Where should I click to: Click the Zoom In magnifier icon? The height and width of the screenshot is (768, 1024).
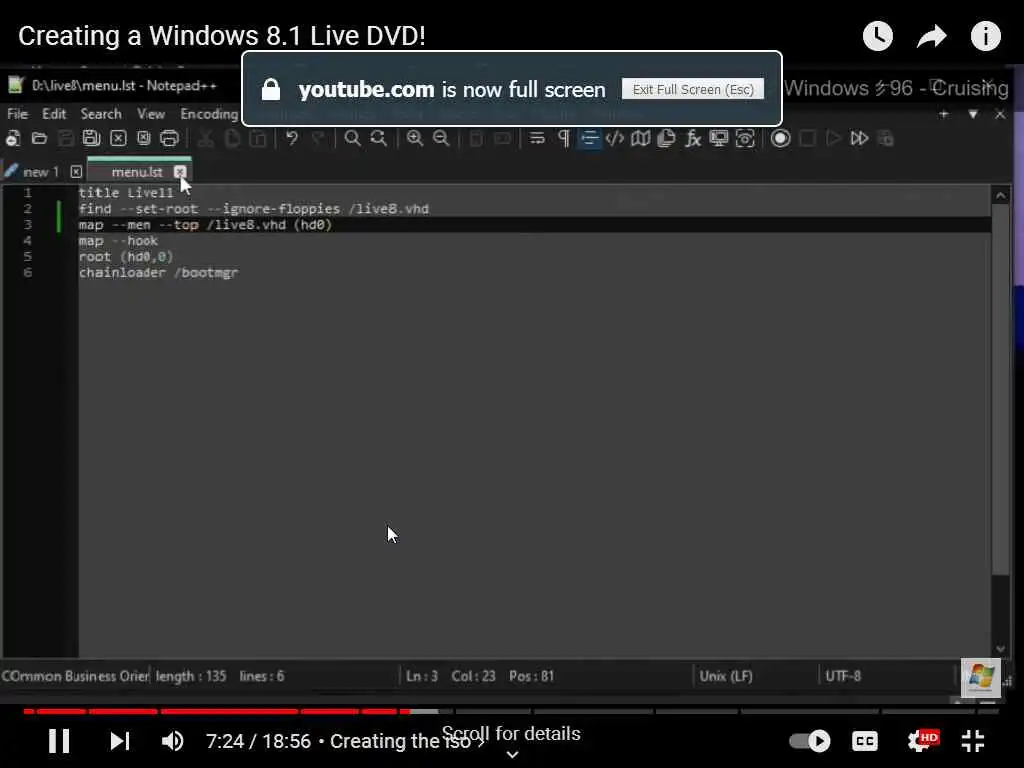click(x=415, y=138)
